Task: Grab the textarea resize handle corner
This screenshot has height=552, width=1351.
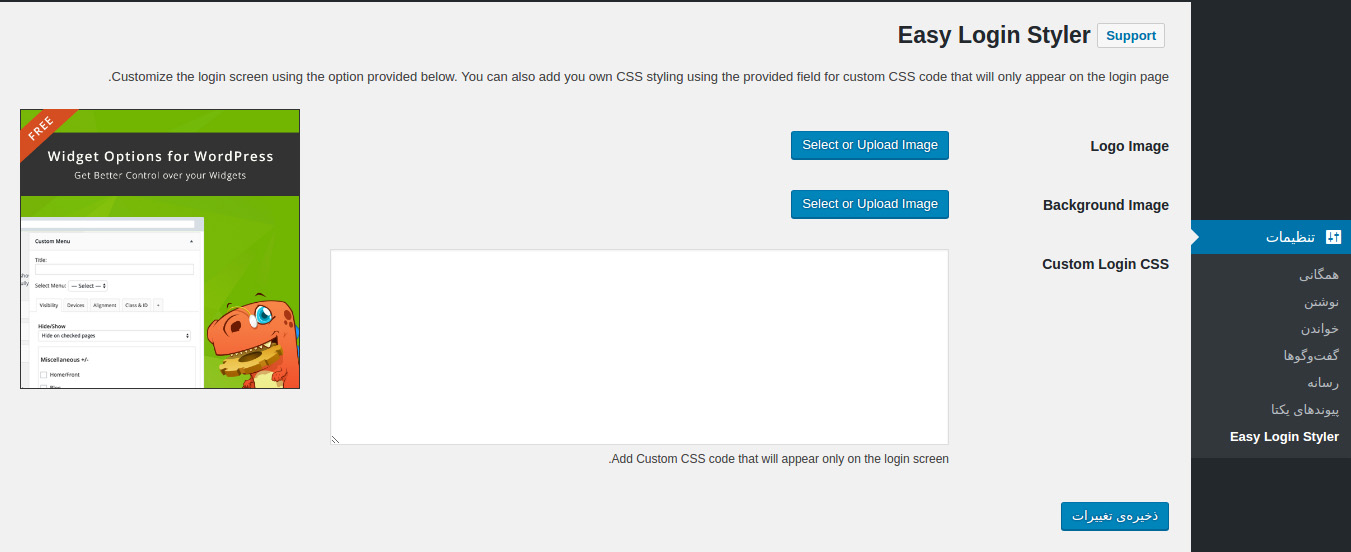Action: coord(336,439)
